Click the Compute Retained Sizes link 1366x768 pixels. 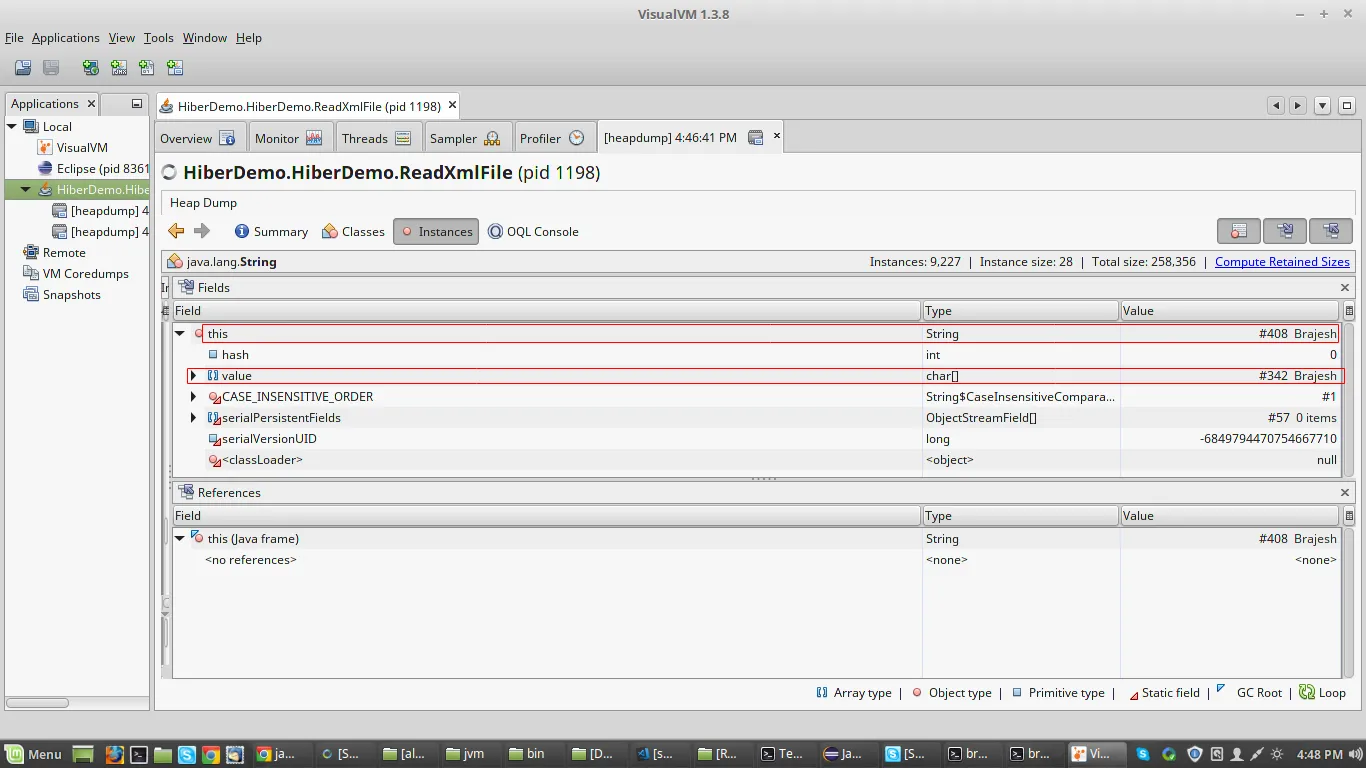click(1282, 262)
